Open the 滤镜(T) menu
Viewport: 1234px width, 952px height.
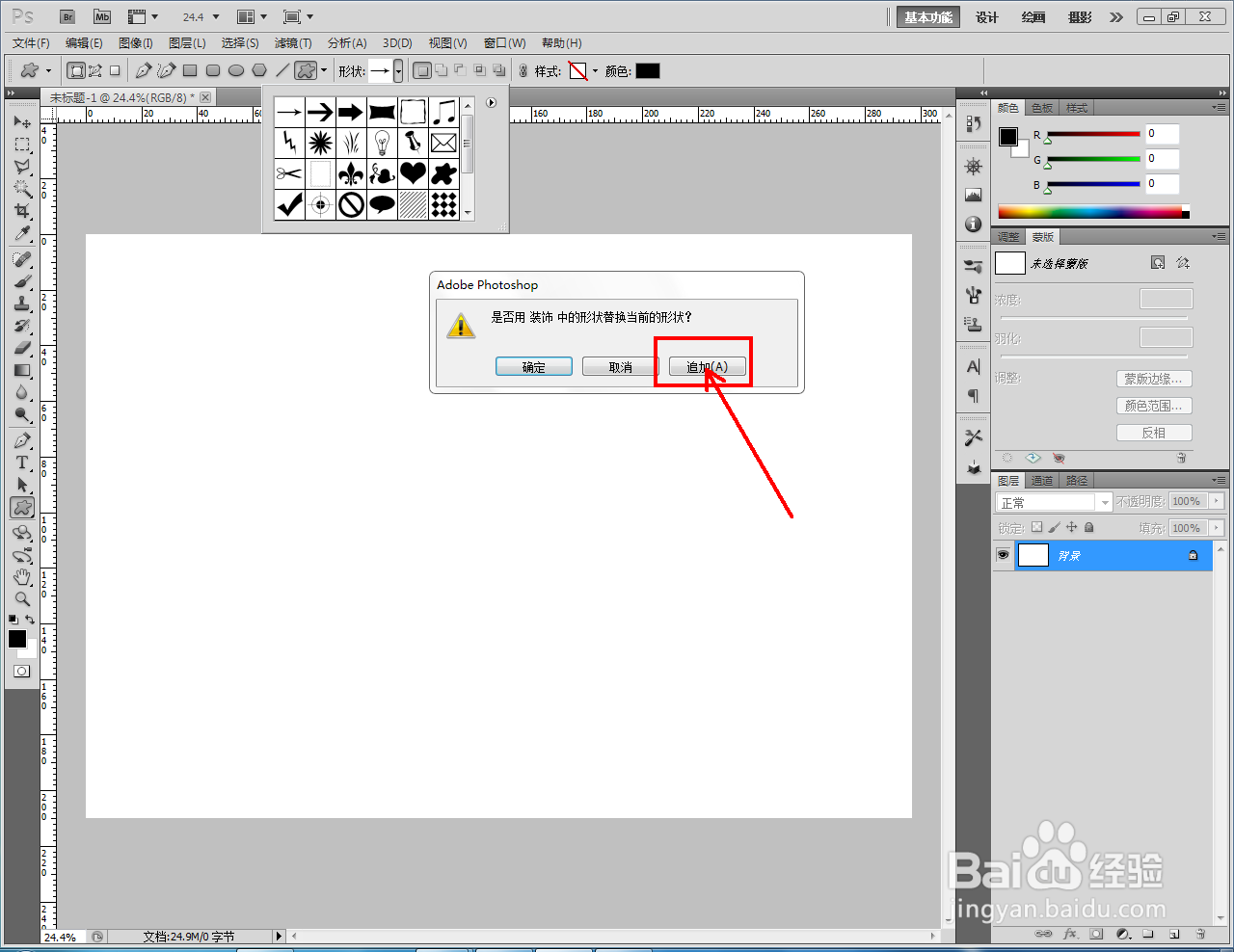point(293,43)
